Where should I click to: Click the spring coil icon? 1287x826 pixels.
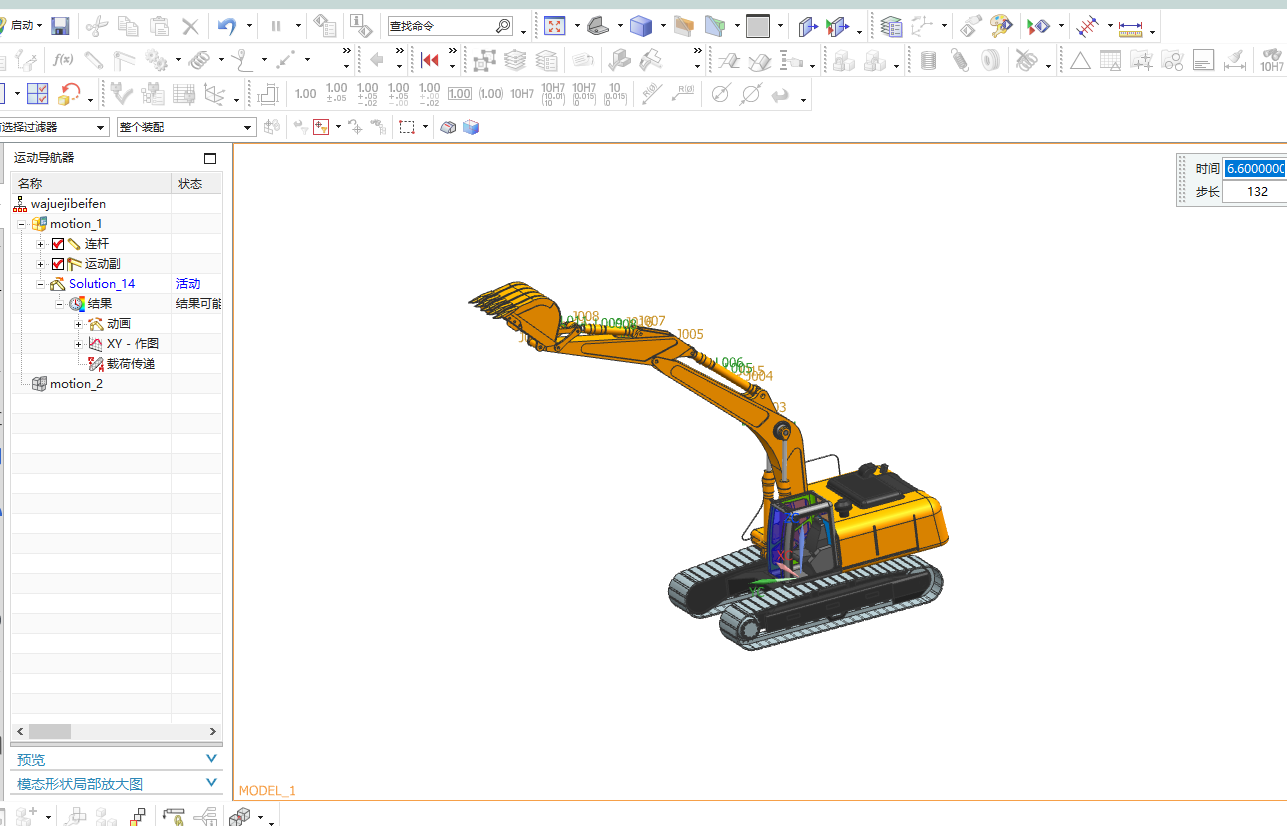(x=199, y=60)
